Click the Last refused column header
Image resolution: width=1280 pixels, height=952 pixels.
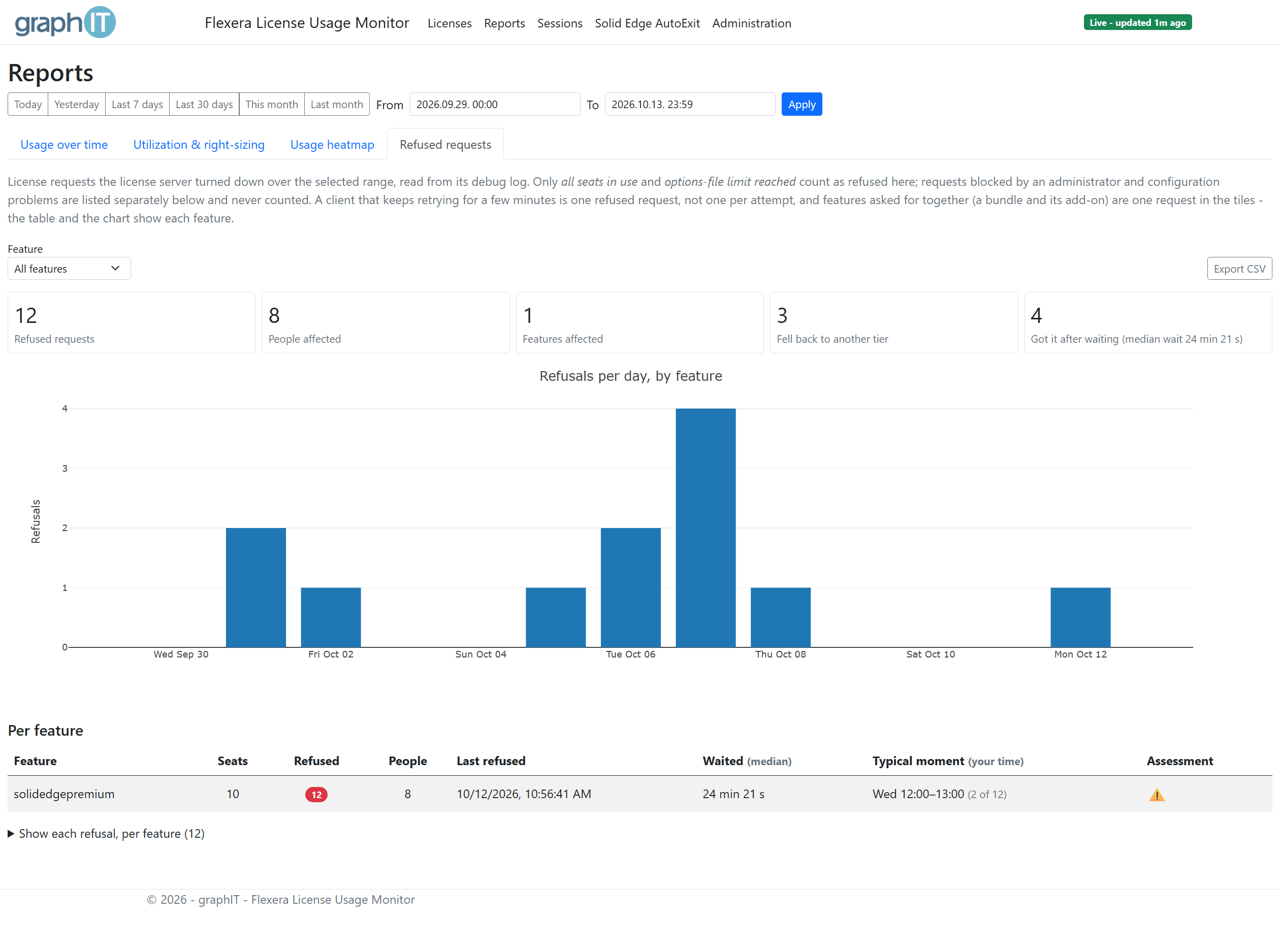tap(491, 761)
